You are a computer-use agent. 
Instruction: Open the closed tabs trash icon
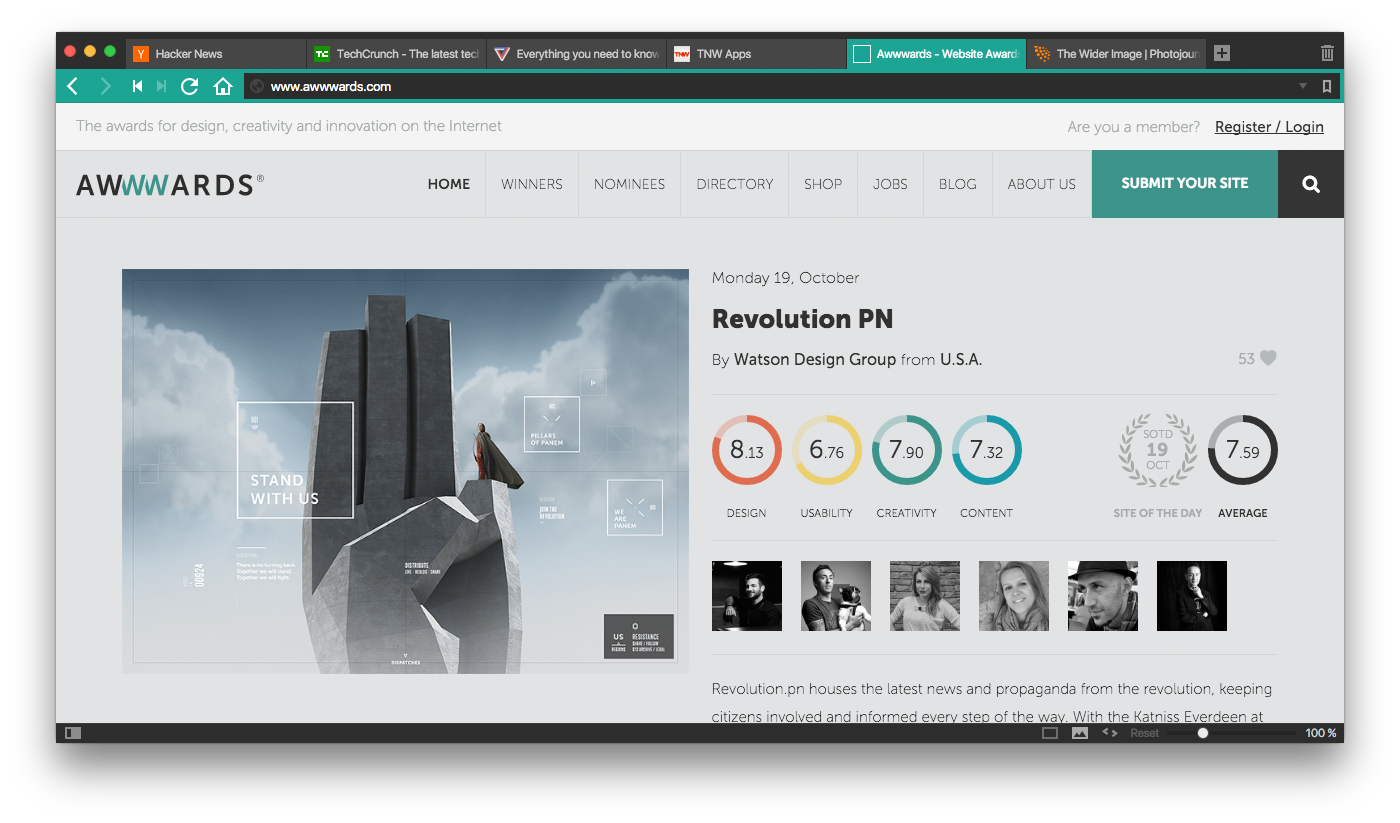(x=1327, y=54)
